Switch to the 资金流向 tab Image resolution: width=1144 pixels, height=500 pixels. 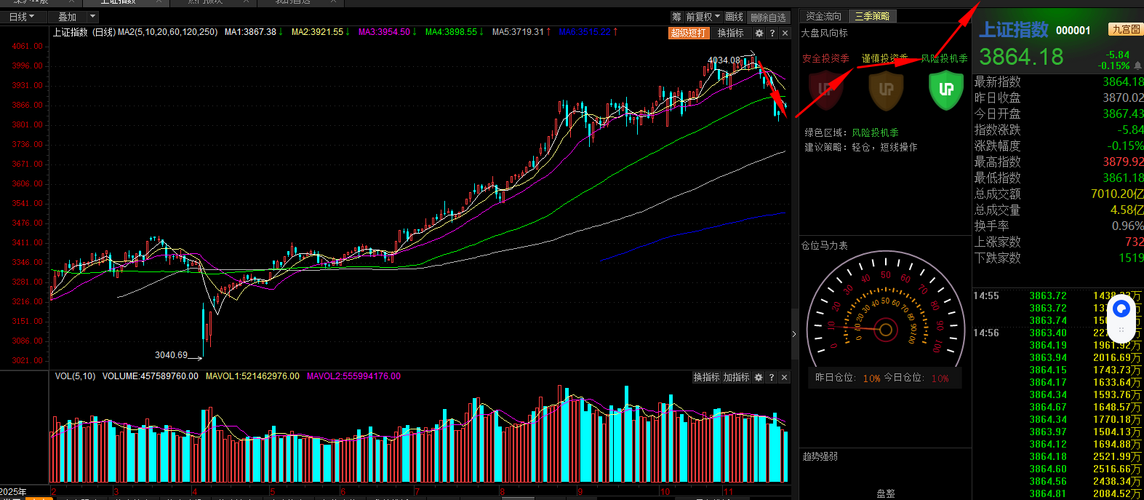click(824, 17)
